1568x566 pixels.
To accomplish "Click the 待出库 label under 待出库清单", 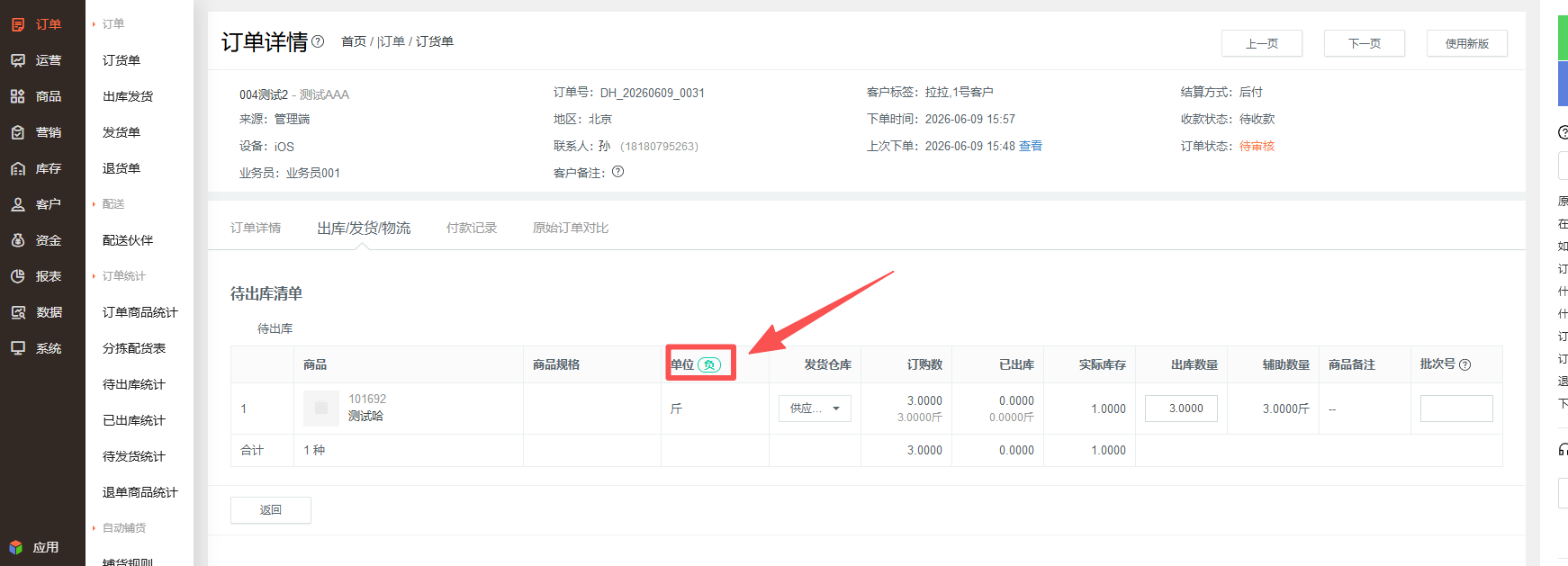I will [x=275, y=328].
